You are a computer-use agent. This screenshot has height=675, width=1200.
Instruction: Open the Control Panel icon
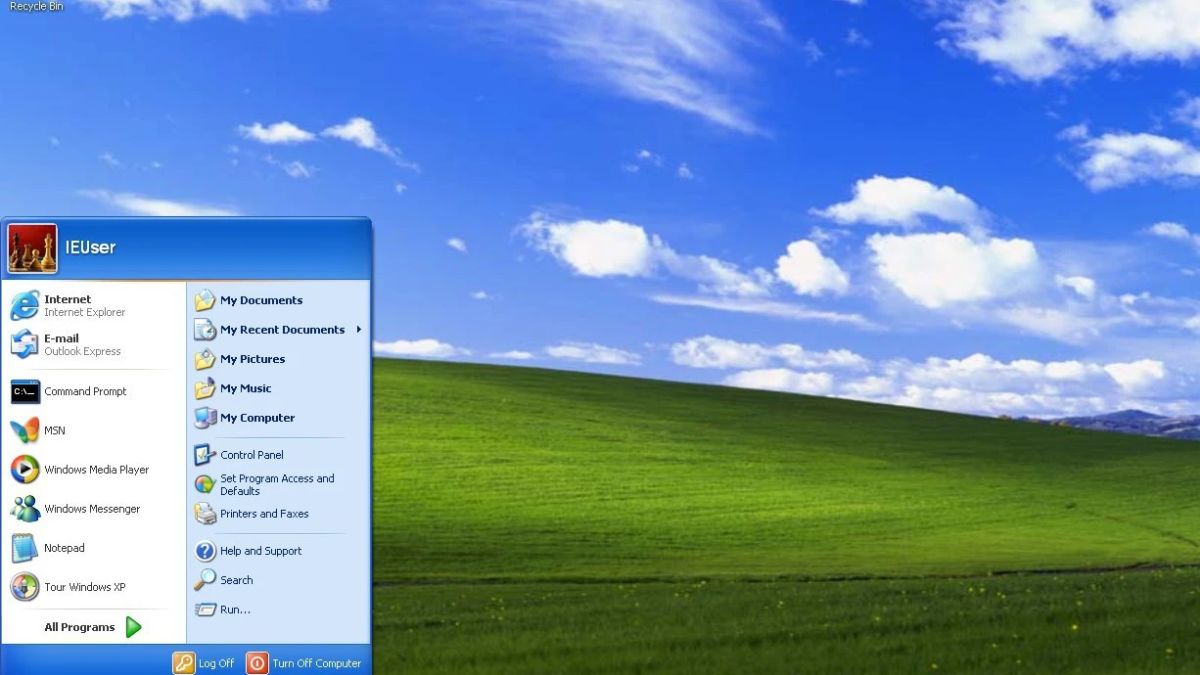tap(205, 455)
